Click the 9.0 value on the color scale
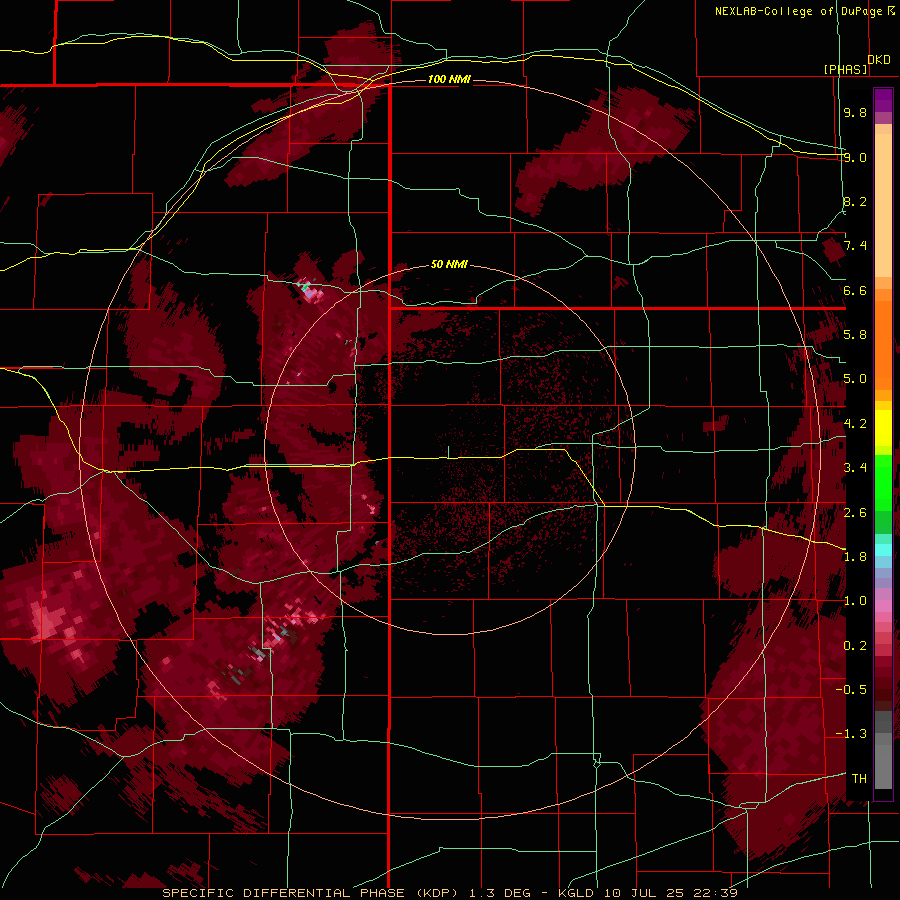Image resolution: width=900 pixels, height=900 pixels. click(855, 157)
